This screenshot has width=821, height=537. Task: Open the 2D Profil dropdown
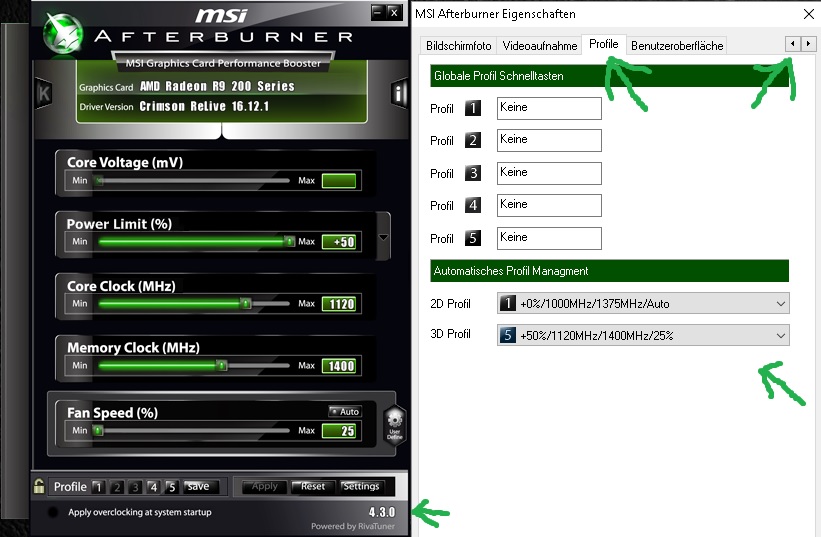click(x=643, y=304)
